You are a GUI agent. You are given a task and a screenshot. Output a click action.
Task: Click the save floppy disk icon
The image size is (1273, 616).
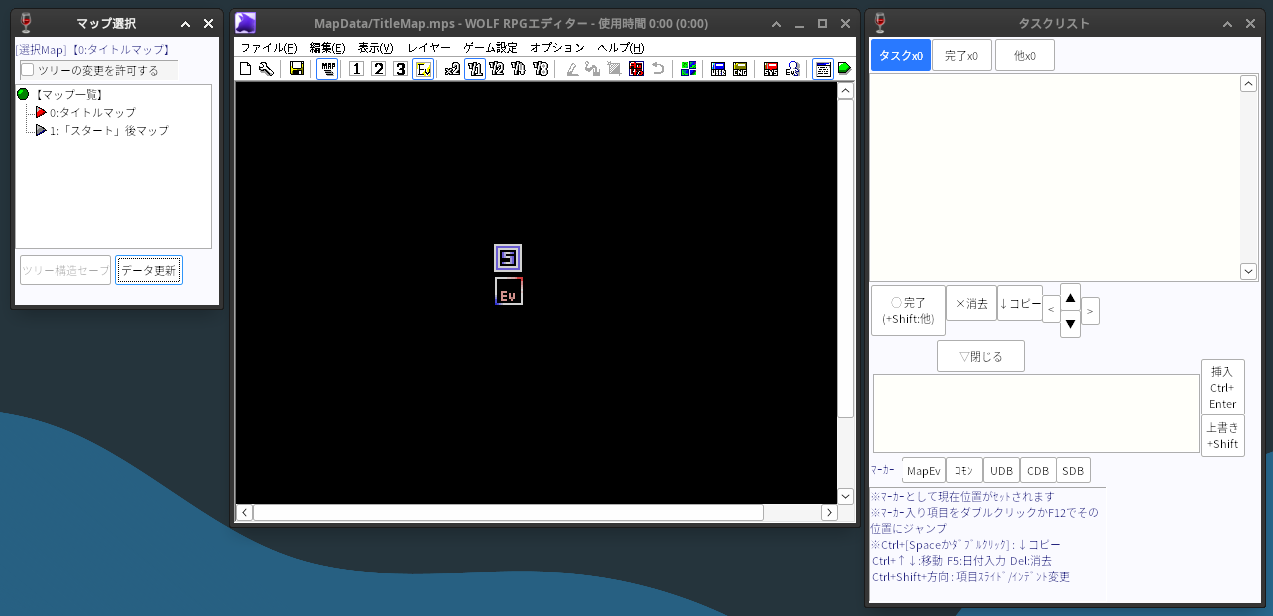point(297,69)
